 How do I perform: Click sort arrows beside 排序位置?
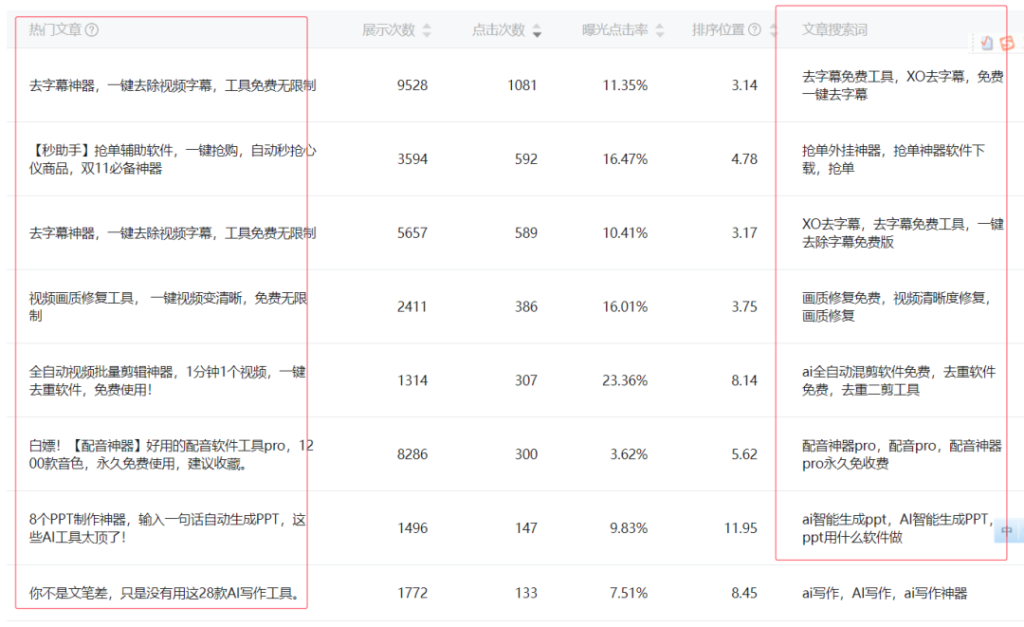click(772, 31)
